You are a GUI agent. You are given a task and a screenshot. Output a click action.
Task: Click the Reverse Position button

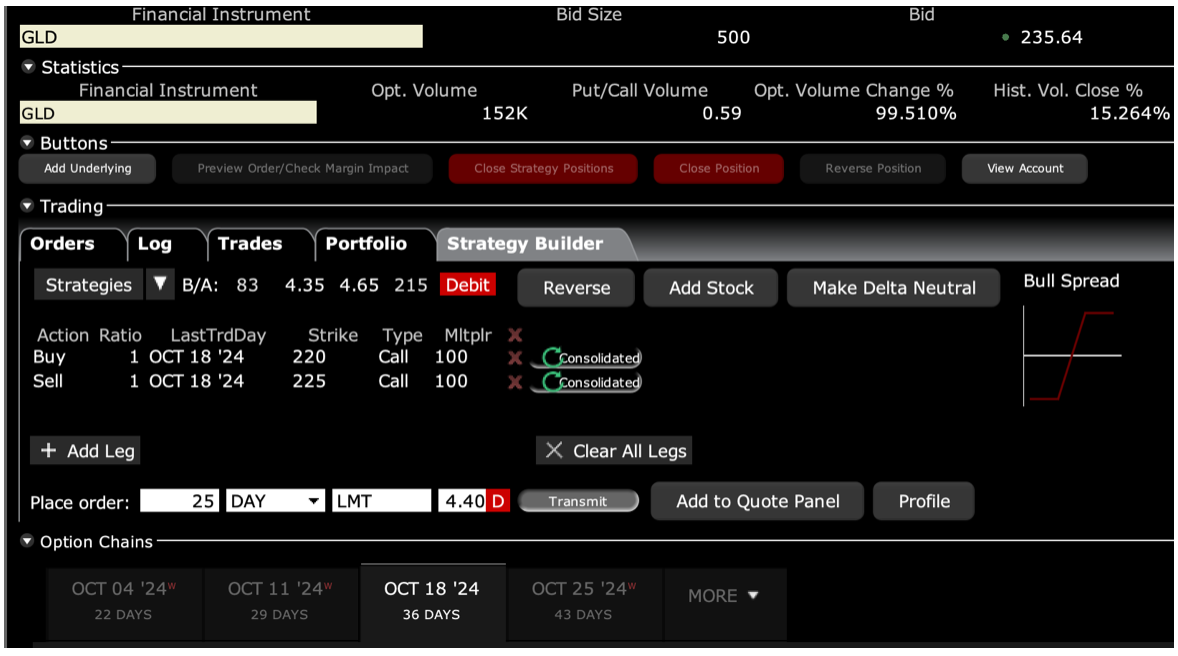coord(873,168)
